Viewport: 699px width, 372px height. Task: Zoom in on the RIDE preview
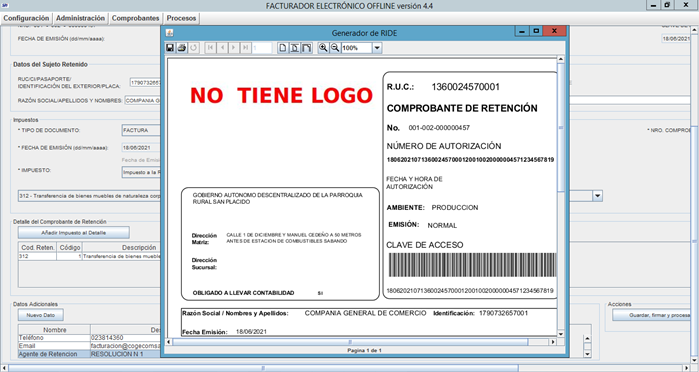point(323,48)
